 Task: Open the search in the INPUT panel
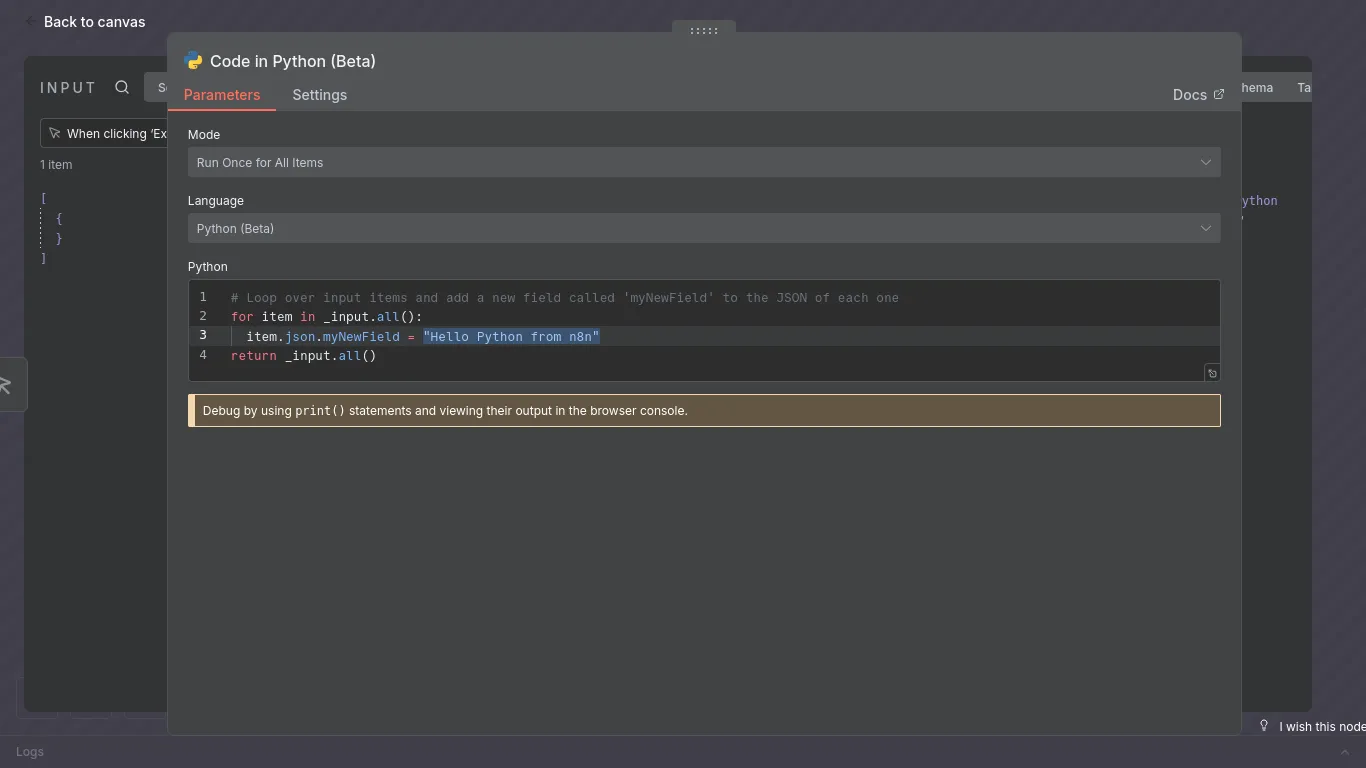122,88
